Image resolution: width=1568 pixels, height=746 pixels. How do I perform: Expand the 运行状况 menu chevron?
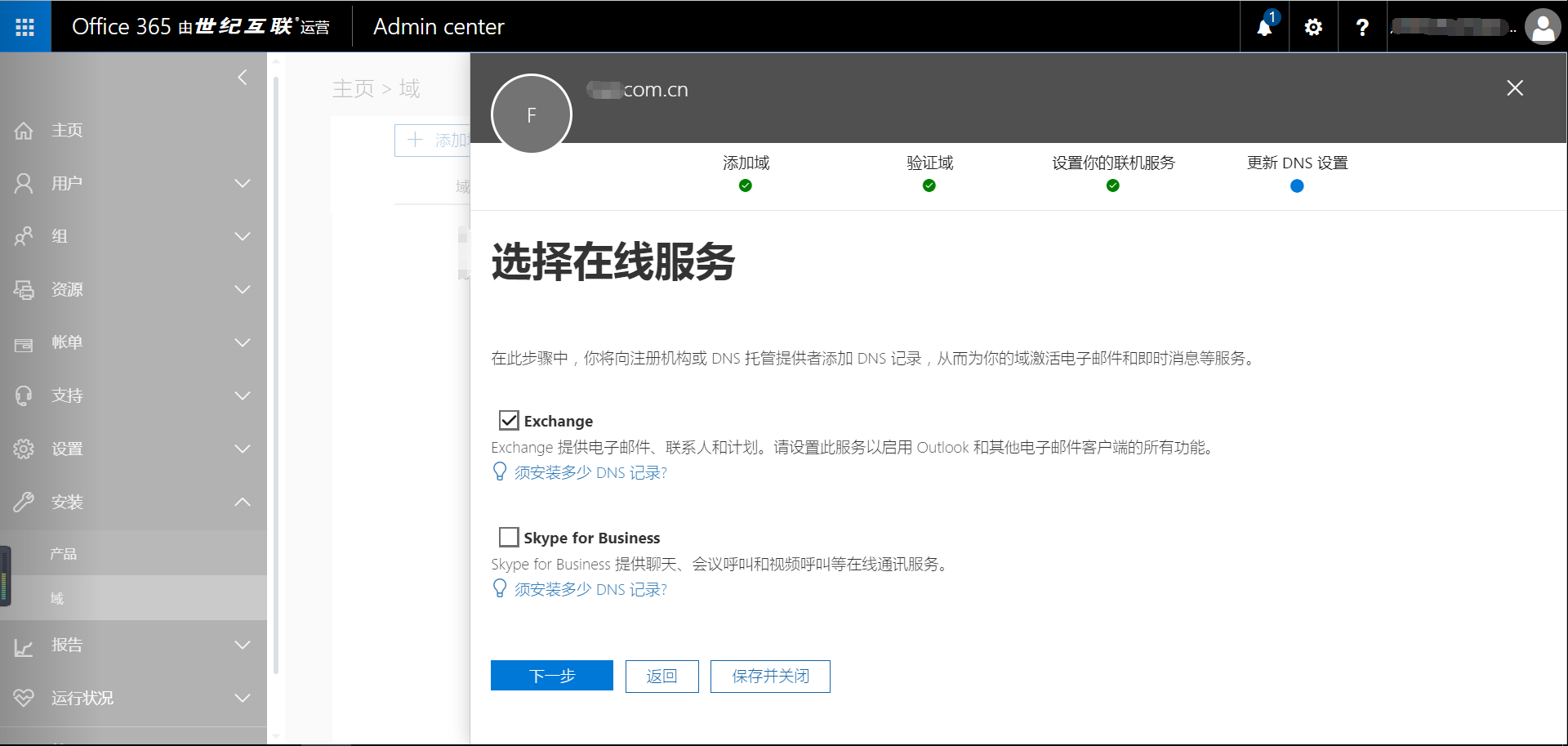click(243, 699)
